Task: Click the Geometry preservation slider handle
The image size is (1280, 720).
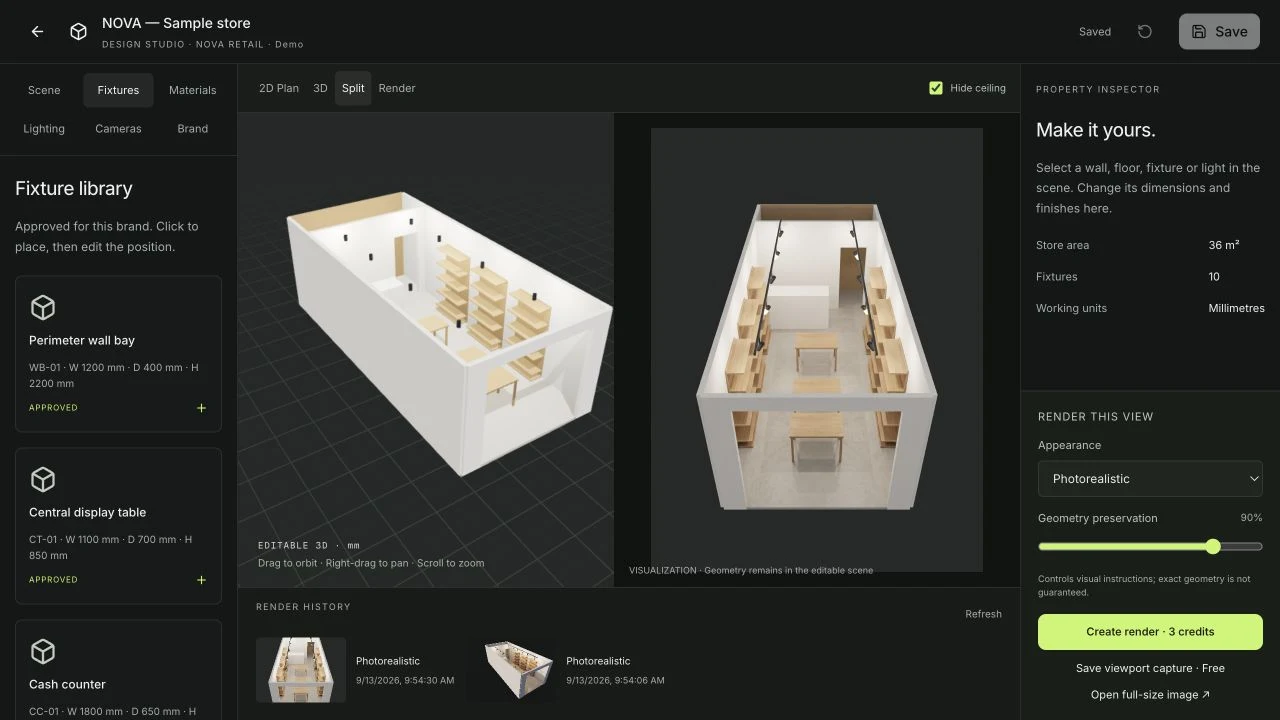Action: tap(1213, 546)
